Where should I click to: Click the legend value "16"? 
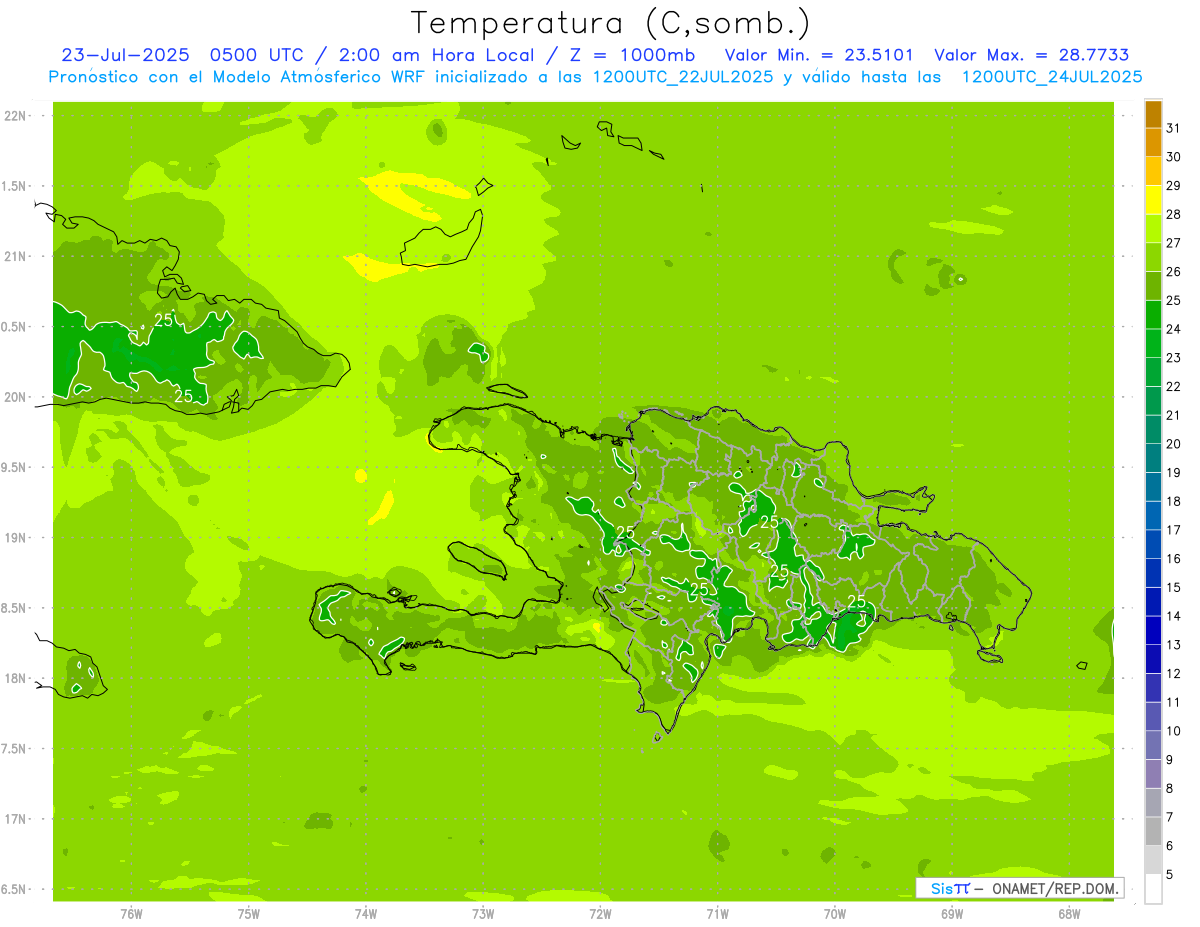point(1173,559)
